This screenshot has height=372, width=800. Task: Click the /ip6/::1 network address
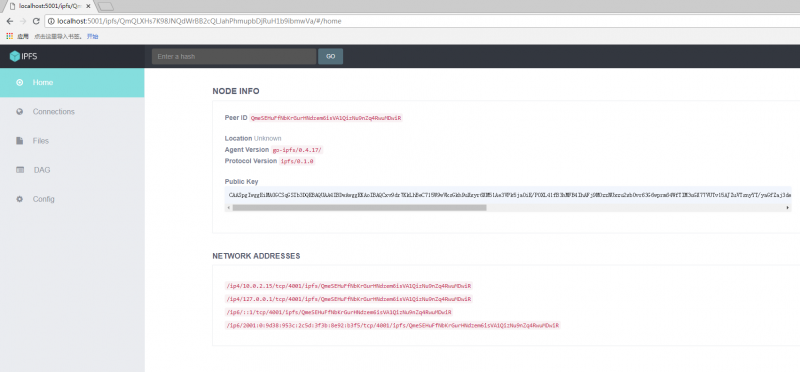tap(339, 312)
